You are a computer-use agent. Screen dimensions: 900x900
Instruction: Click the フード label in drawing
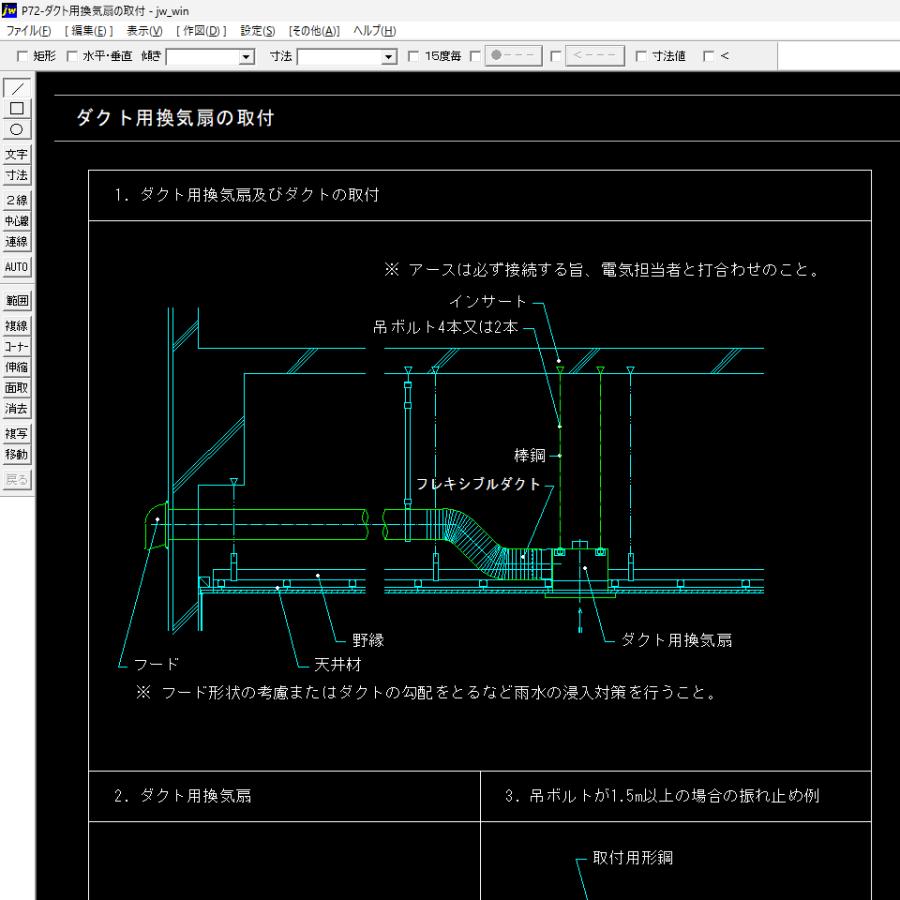156,665
